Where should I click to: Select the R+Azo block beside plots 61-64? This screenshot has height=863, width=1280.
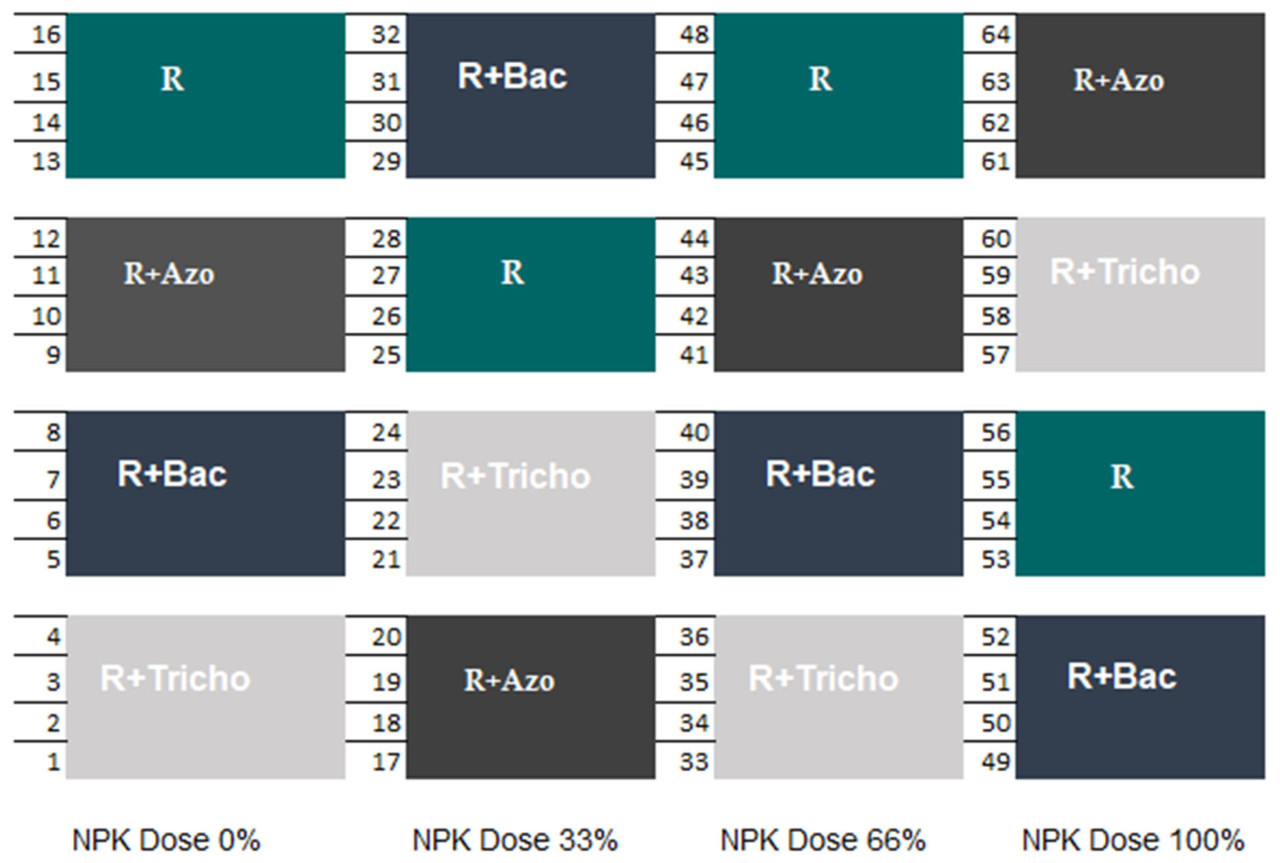point(1140,96)
